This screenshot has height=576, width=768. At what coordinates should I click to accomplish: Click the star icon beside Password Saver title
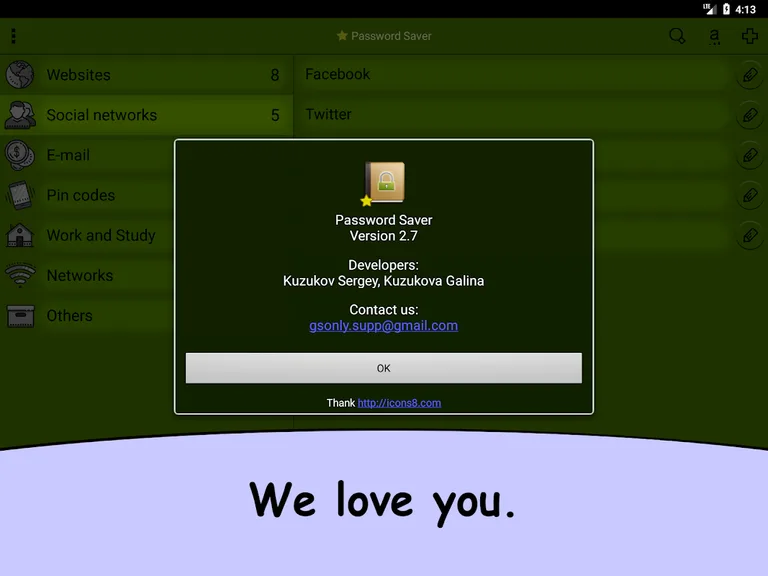342,36
